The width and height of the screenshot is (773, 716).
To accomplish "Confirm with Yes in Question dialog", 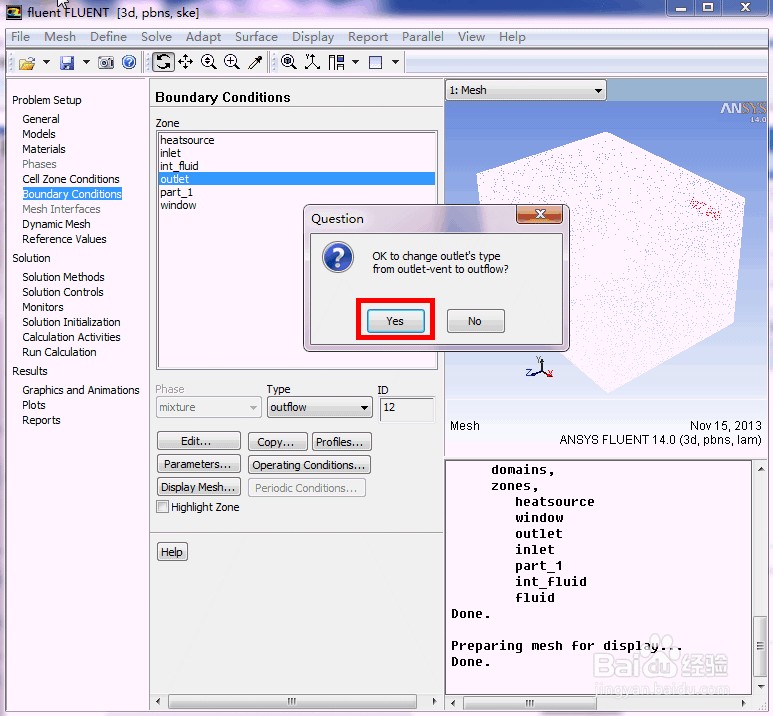I will click(395, 321).
